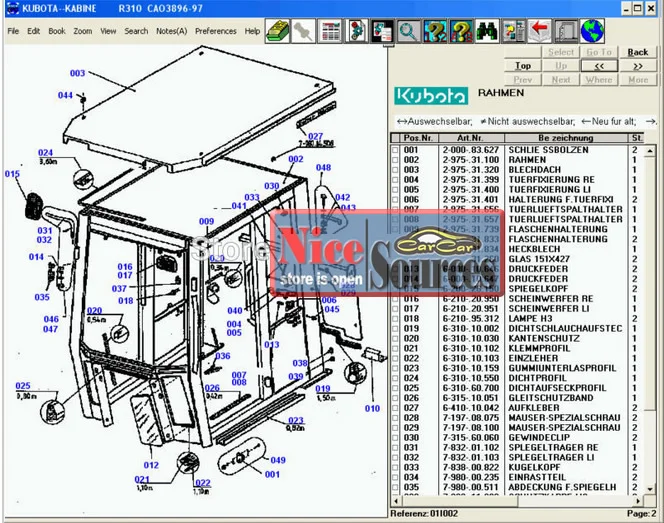Click the horizontal scrollbar left arrow
This screenshot has height=523, width=664.
[396, 501]
